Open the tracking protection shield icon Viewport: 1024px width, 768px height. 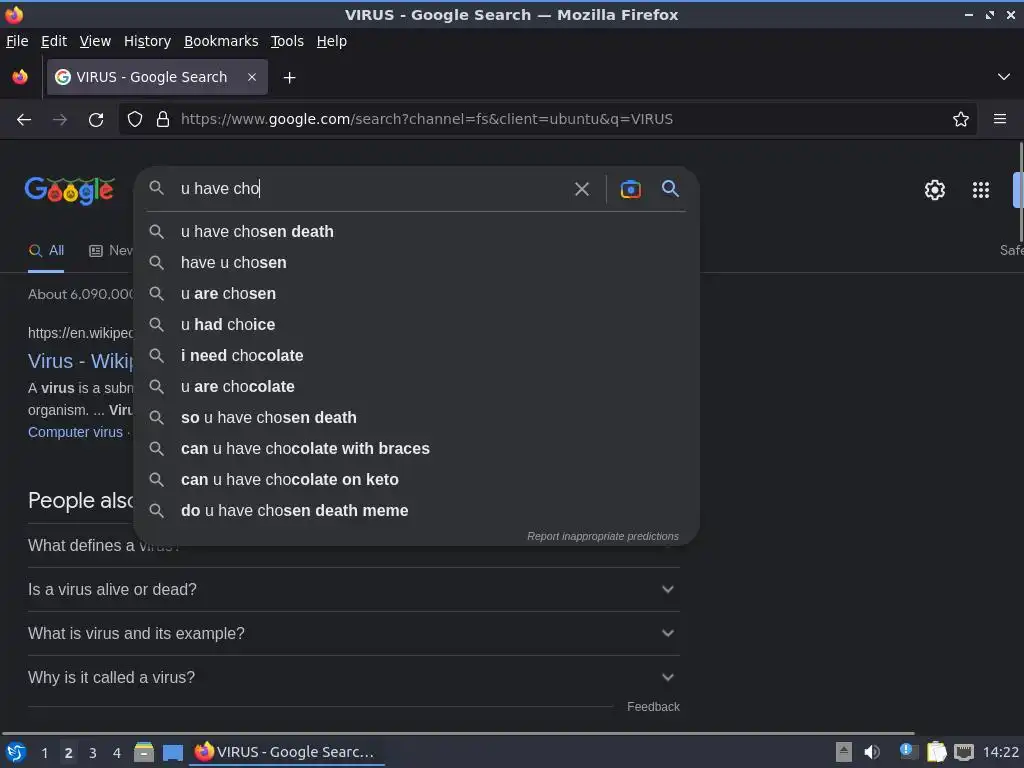pos(135,120)
